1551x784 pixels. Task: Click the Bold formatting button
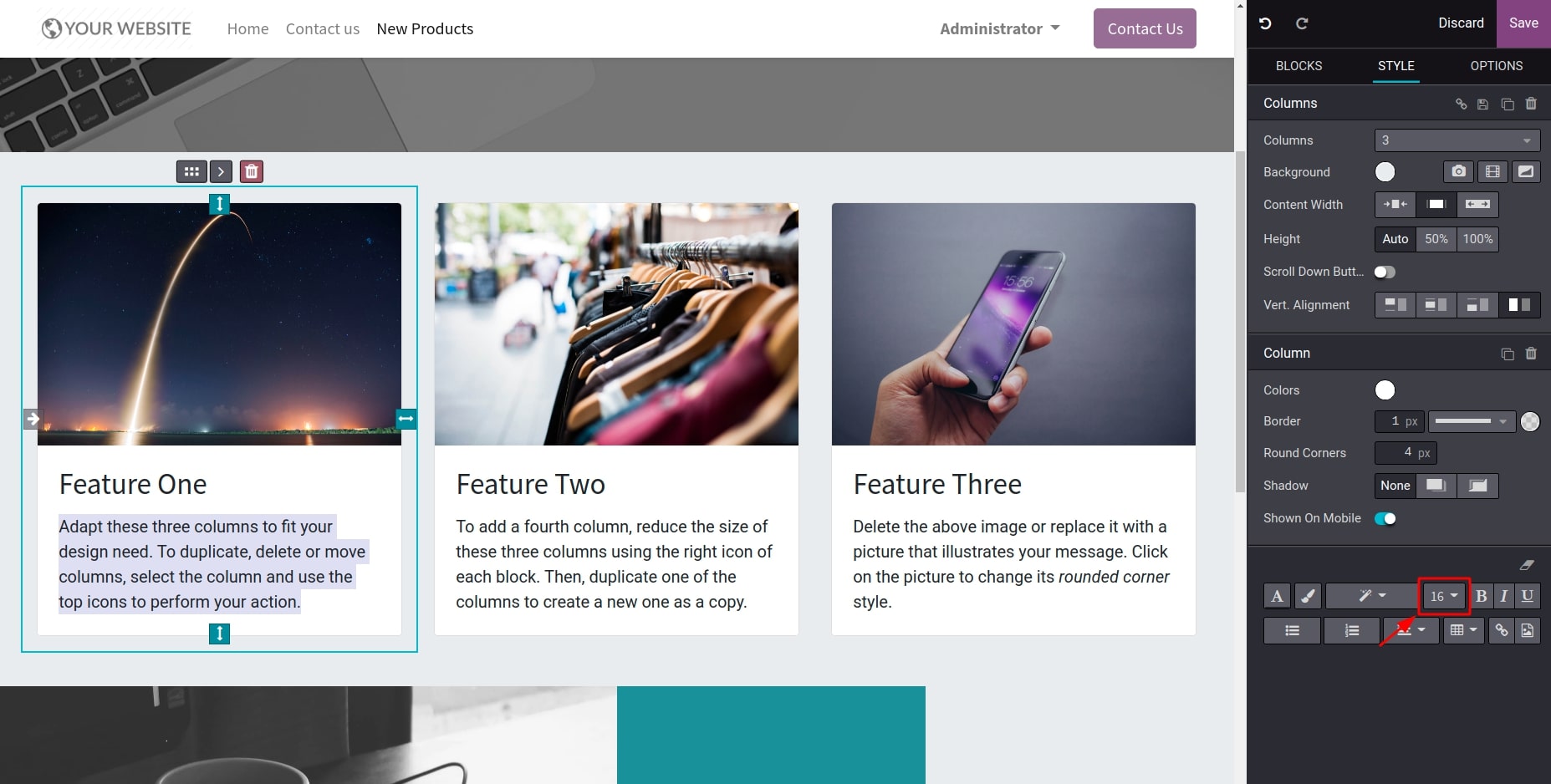click(x=1481, y=596)
